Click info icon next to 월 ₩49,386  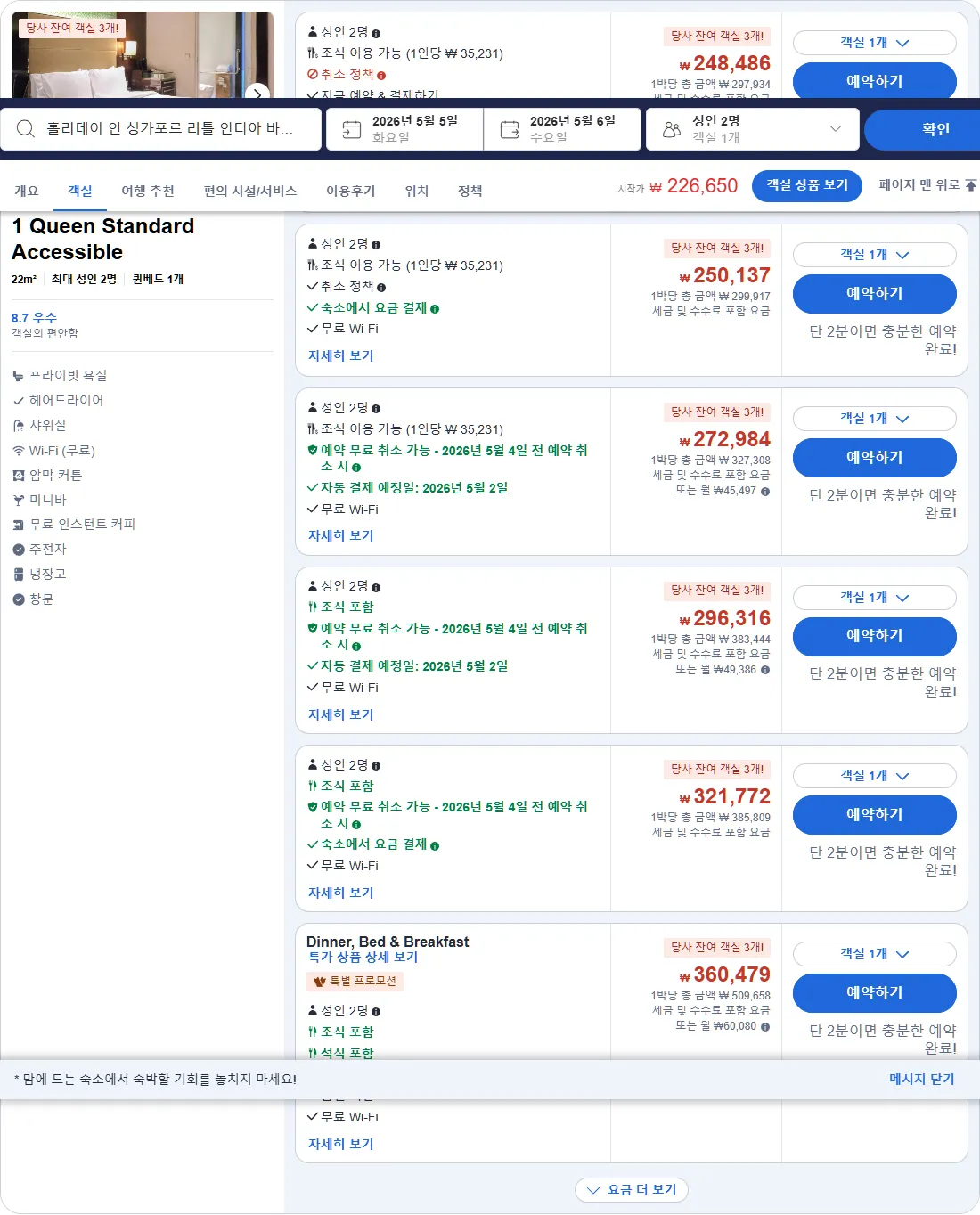[x=765, y=670]
